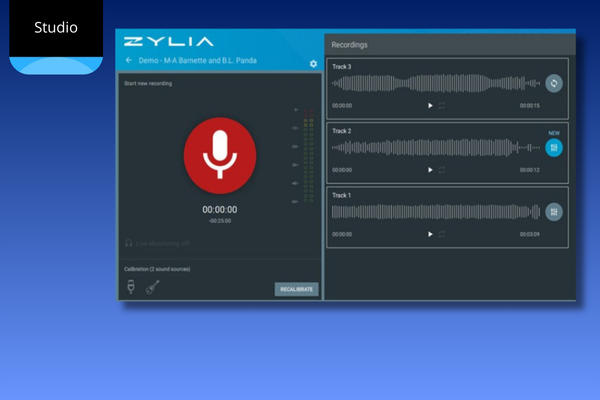600x400 pixels.
Task: Click the Calibration (2 sound sources) label
Action: click(x=157, y=269)
